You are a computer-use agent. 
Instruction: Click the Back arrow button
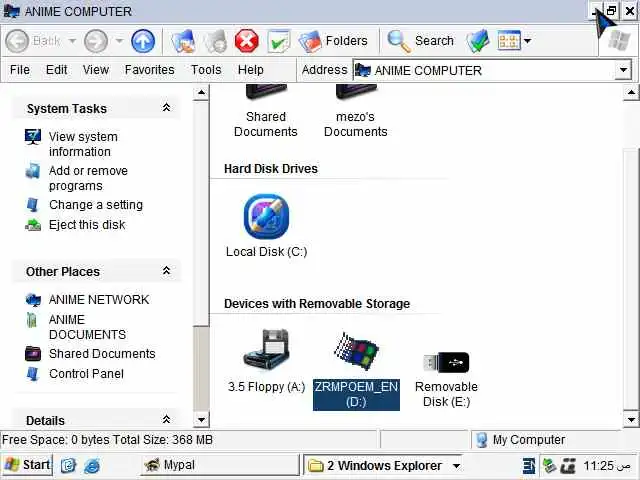point(17,41)
